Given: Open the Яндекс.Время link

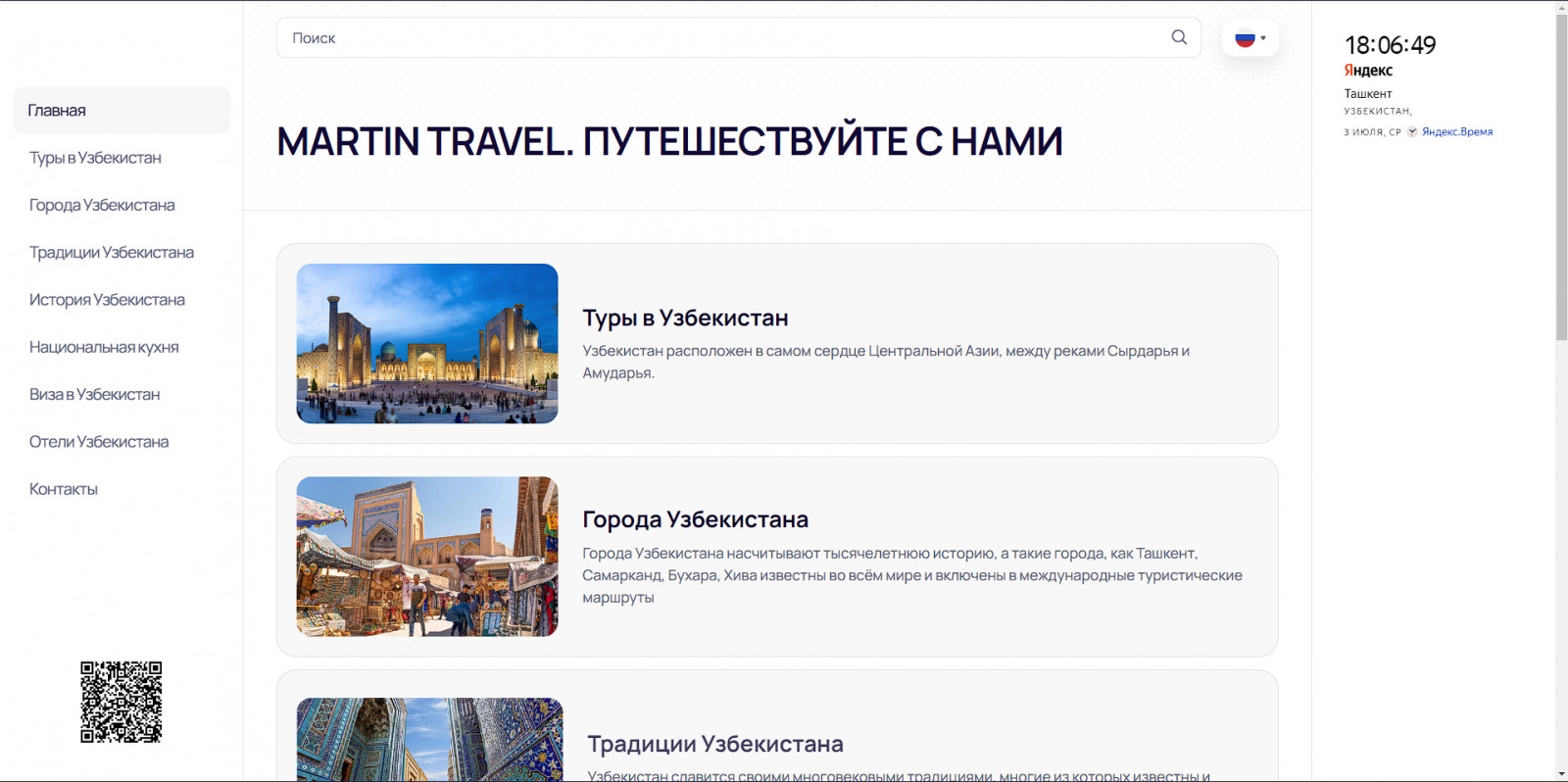Looking at the screenshot, I should (1457, 131).
